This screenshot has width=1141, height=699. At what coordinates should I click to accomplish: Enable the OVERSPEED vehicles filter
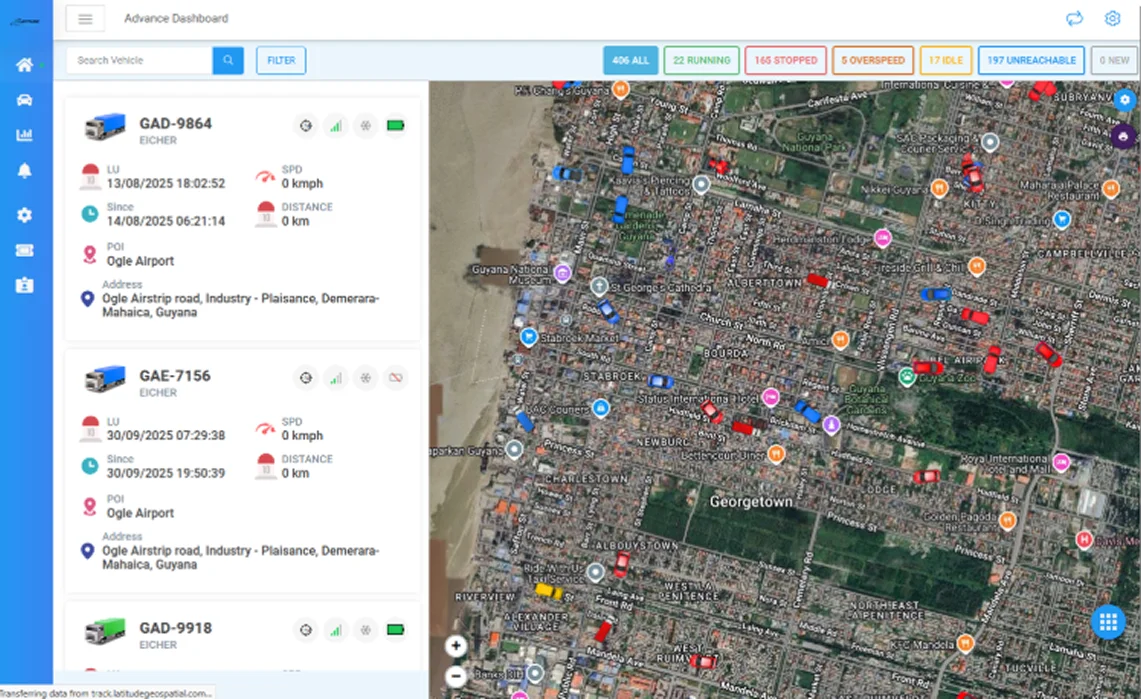pyautogui.click(x=872, y=60)
